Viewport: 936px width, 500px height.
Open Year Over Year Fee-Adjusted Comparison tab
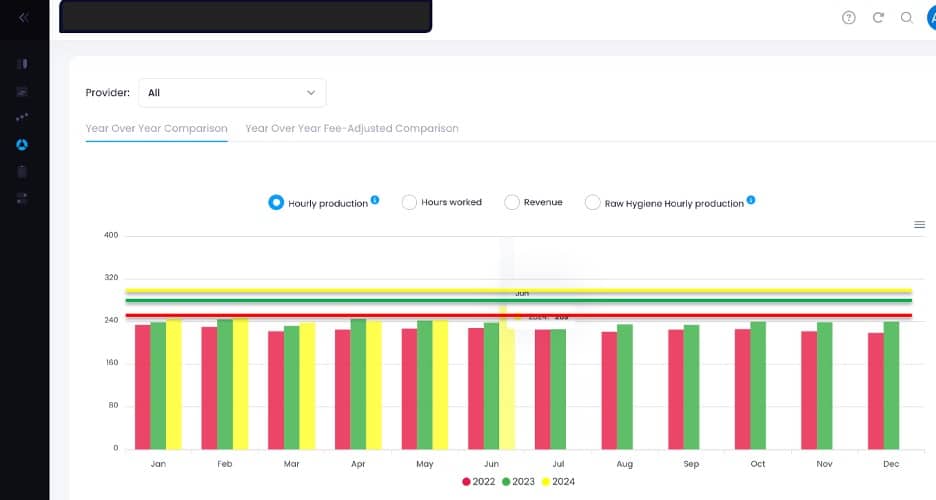[x=352, y=129]
